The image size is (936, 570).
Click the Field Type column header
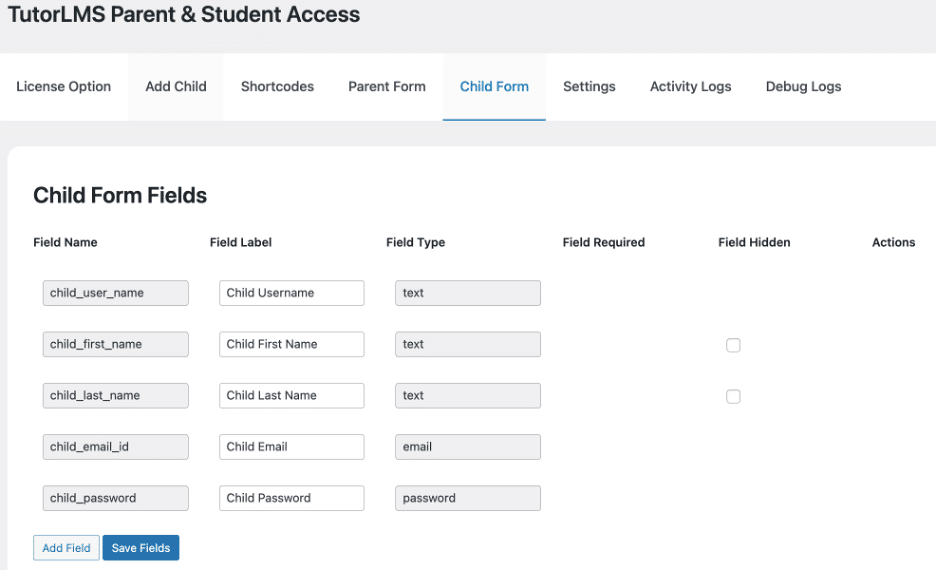pos(415,242)
